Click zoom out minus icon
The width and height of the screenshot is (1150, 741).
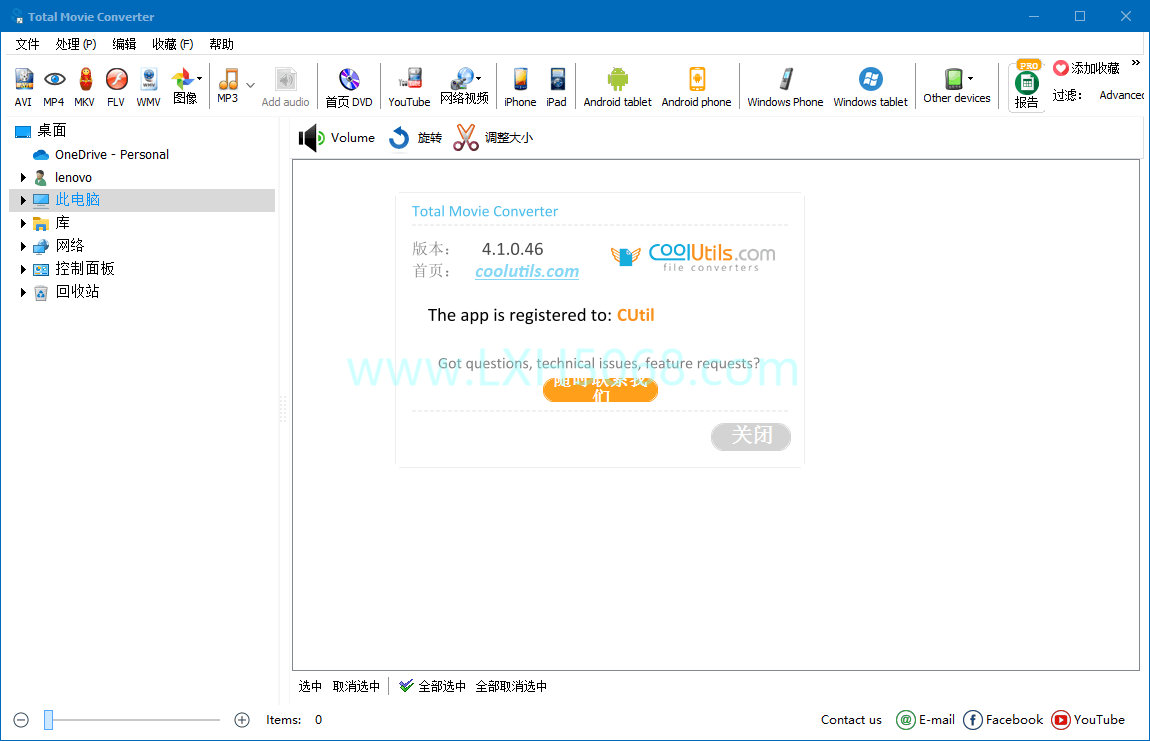coord(21,720)
